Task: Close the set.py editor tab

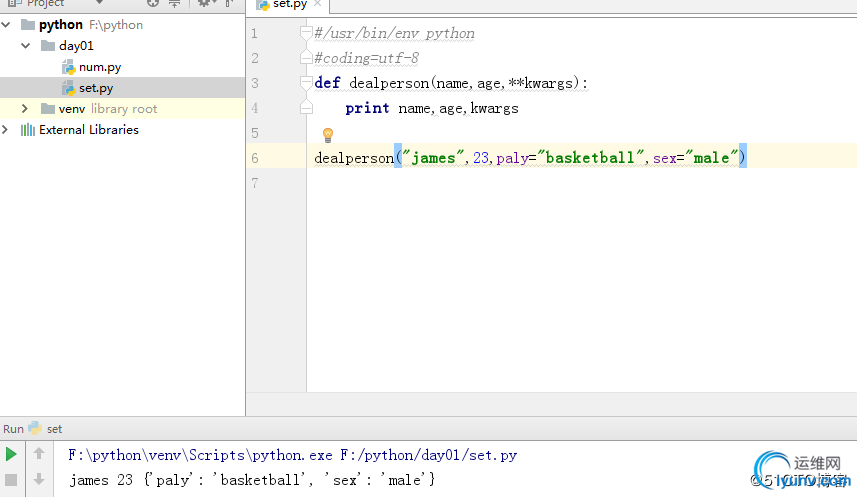Action: (318, 4)
